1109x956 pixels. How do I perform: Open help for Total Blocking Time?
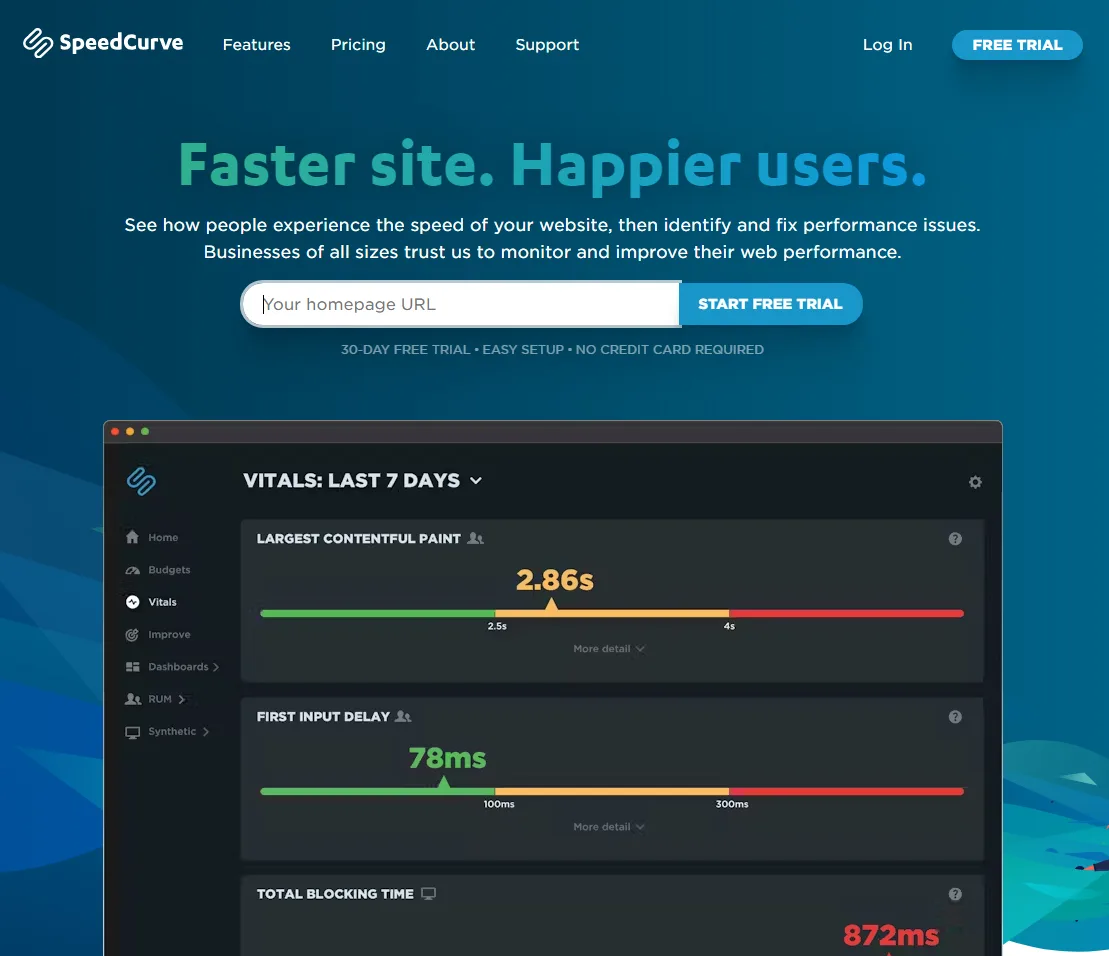tap(955, 894)
